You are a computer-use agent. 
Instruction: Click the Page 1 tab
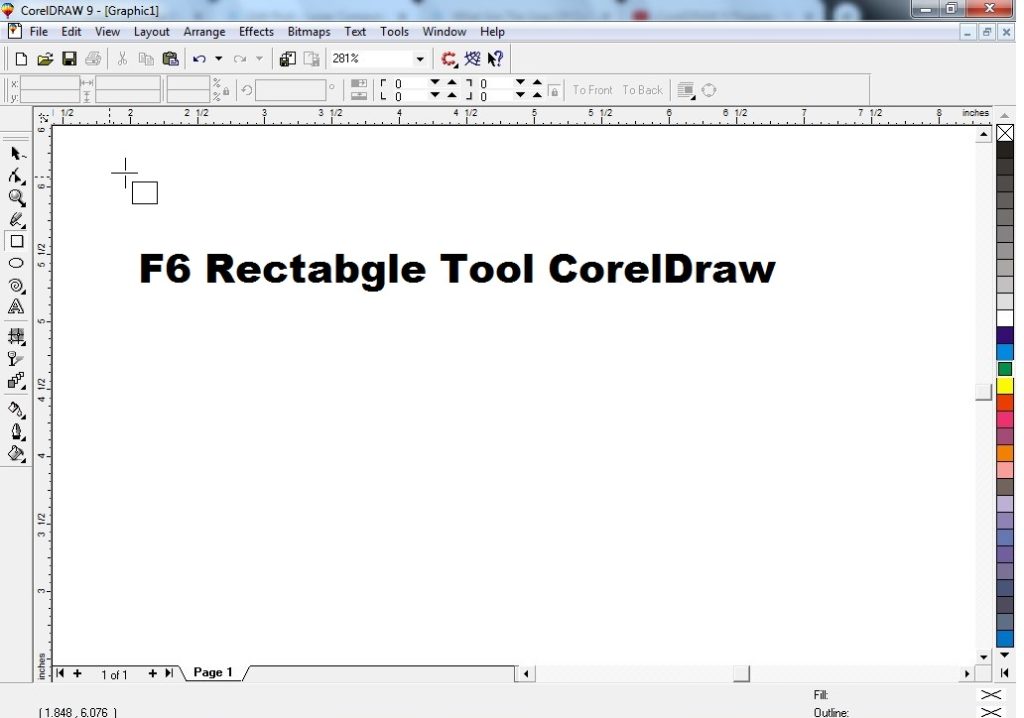211,672
